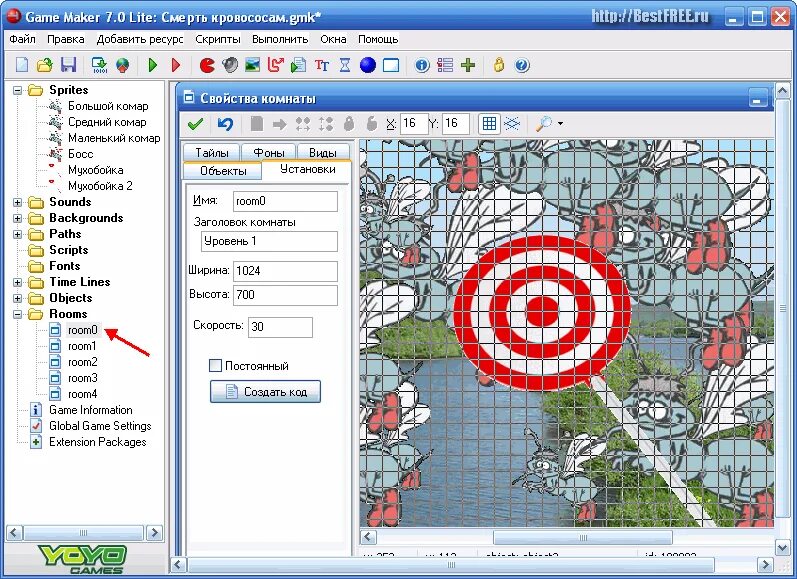The width and height of the screenshot is (797, 579).
Task: Confirm room changes with green checkmark
Action: pos(195,124)
